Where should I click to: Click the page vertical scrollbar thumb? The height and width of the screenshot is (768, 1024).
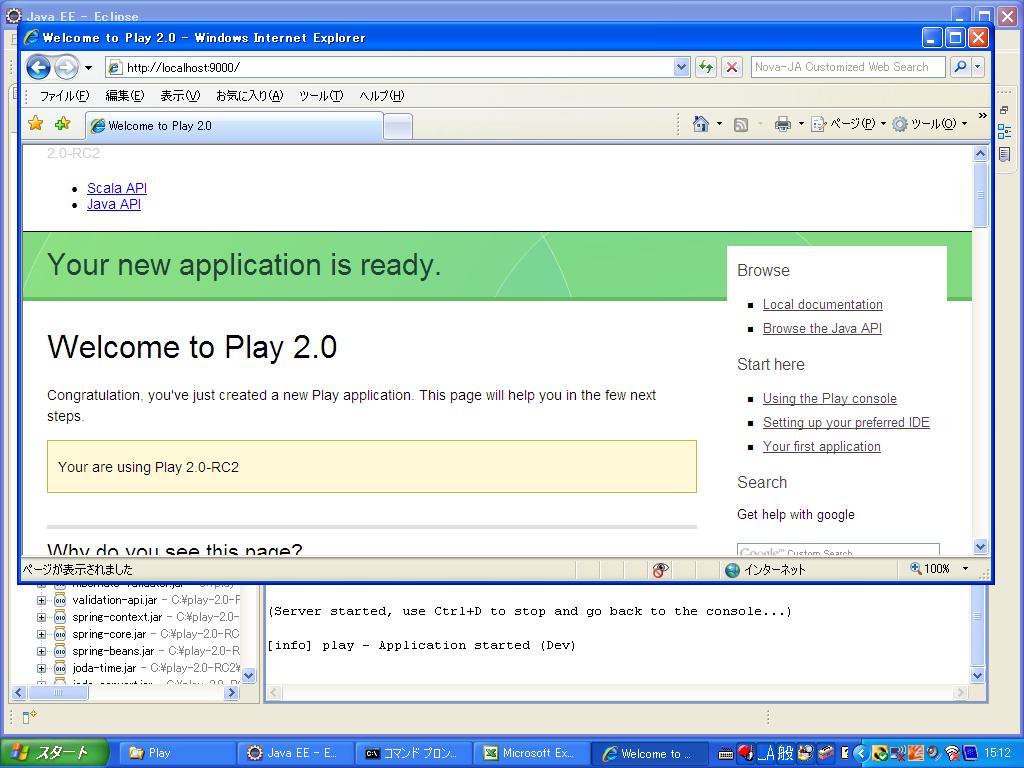point(980,195)
